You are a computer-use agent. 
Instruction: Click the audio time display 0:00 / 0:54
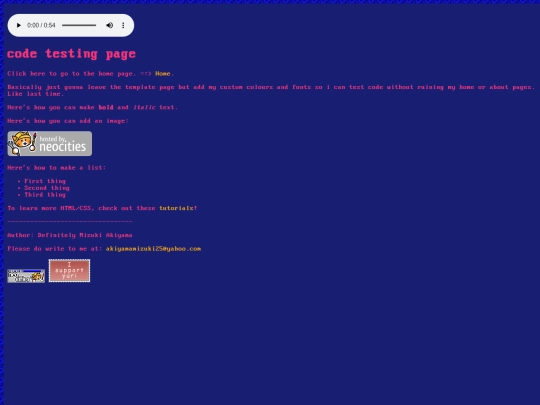pos(41,25)
